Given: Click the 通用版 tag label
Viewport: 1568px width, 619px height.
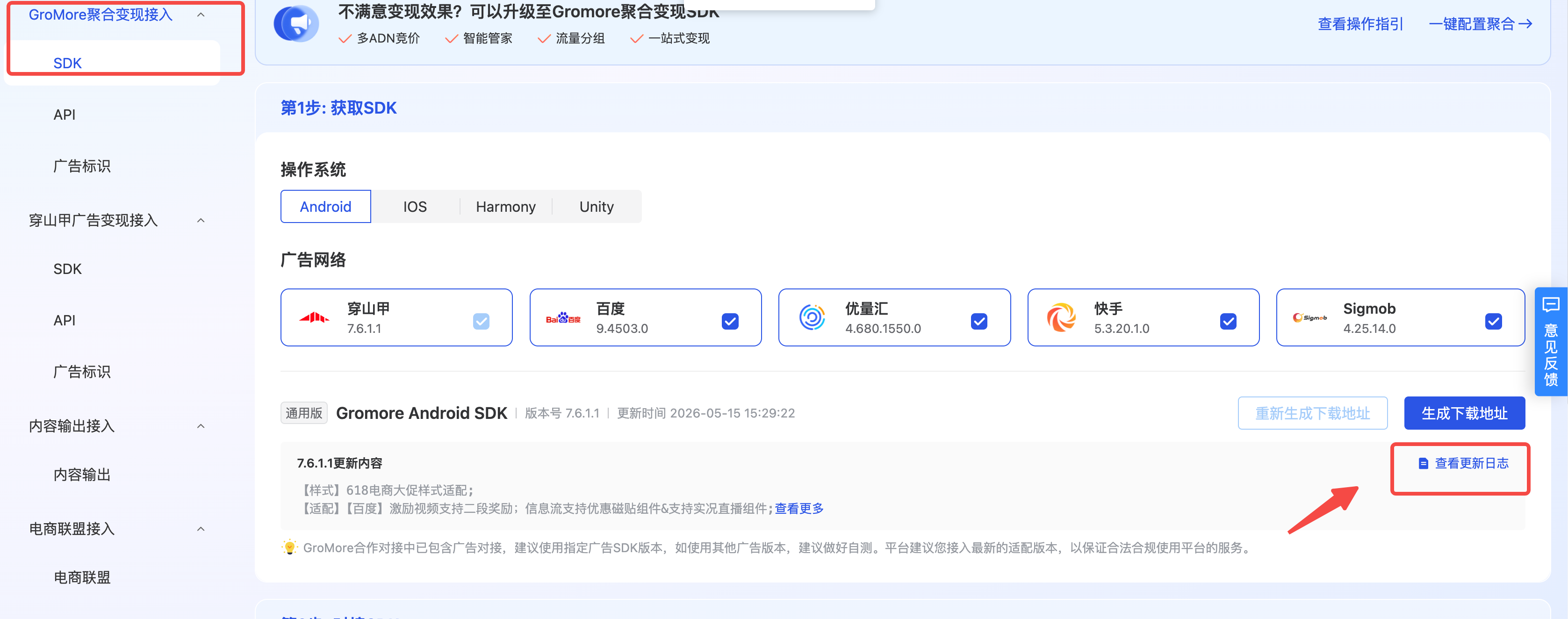Looking at the screenshot, I should point(304,413).
